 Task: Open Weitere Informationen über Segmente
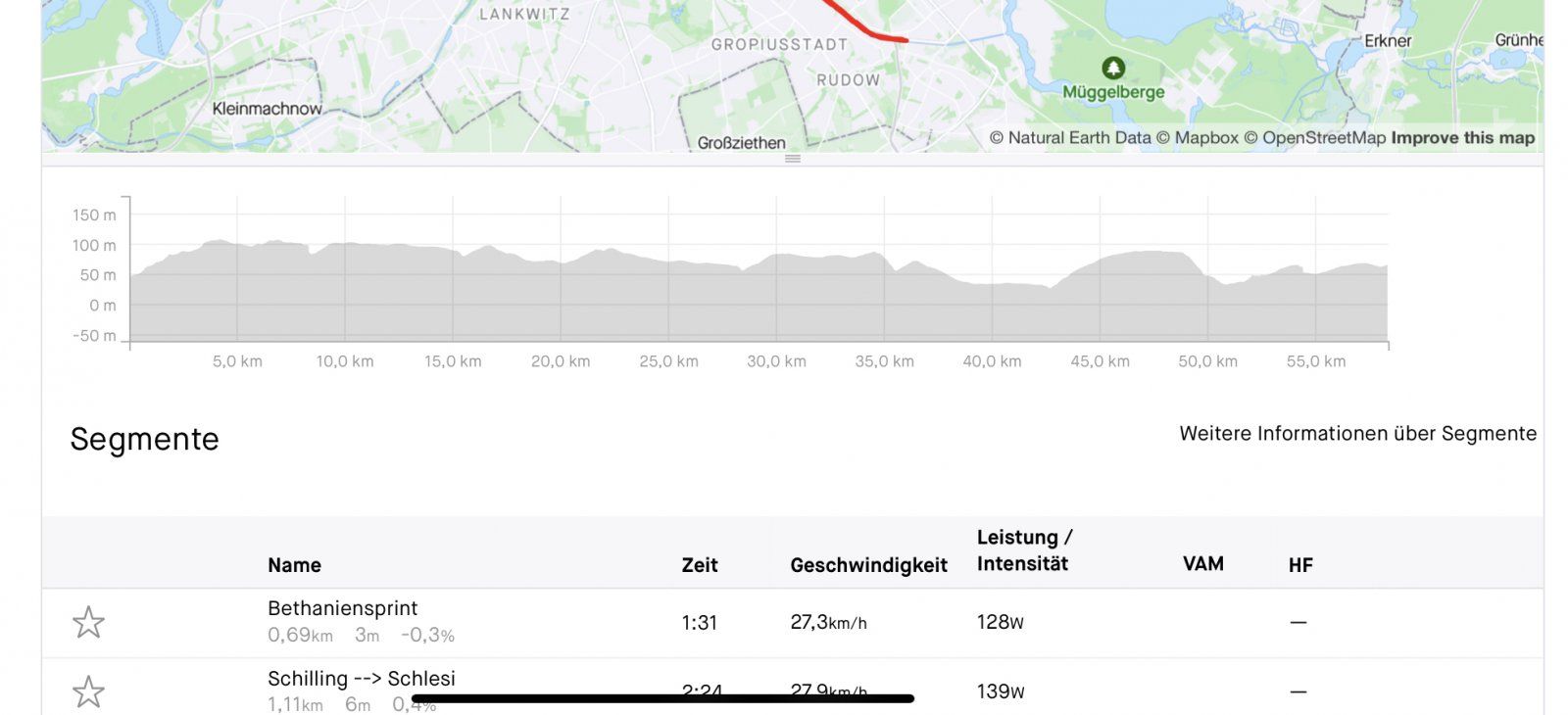coord(1357,434)
